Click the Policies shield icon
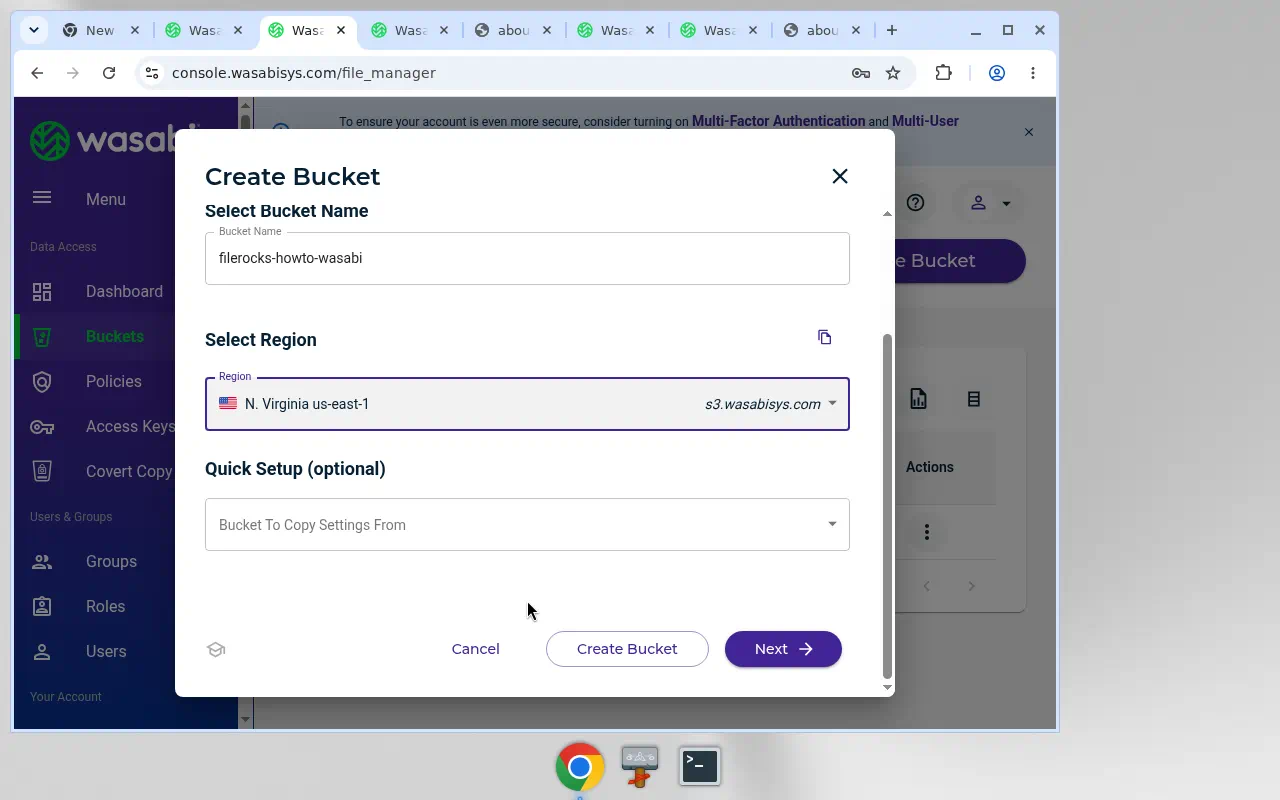Screen dimensions: 1280x800 pyautogui.click(x=42, y=382)
